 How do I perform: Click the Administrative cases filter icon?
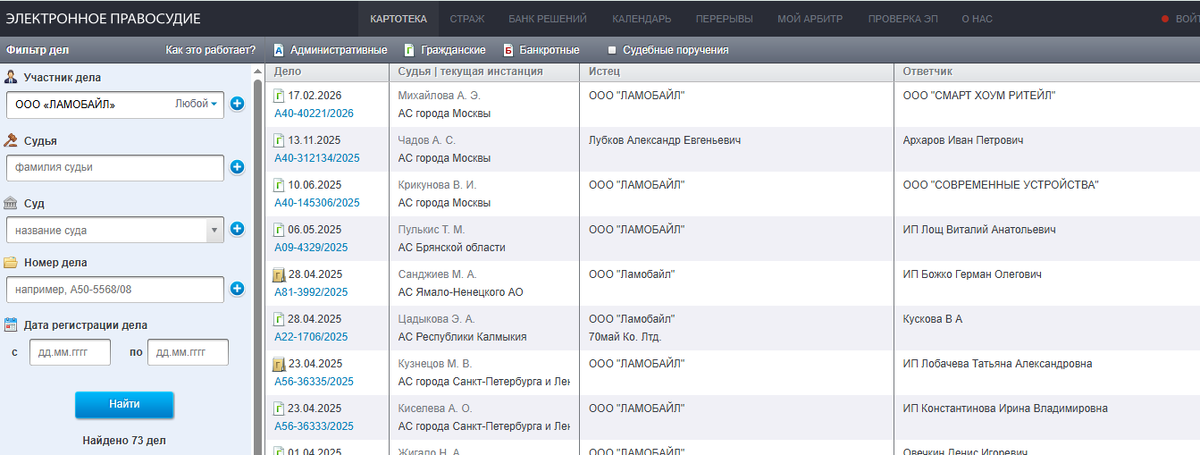coord(279,50)
